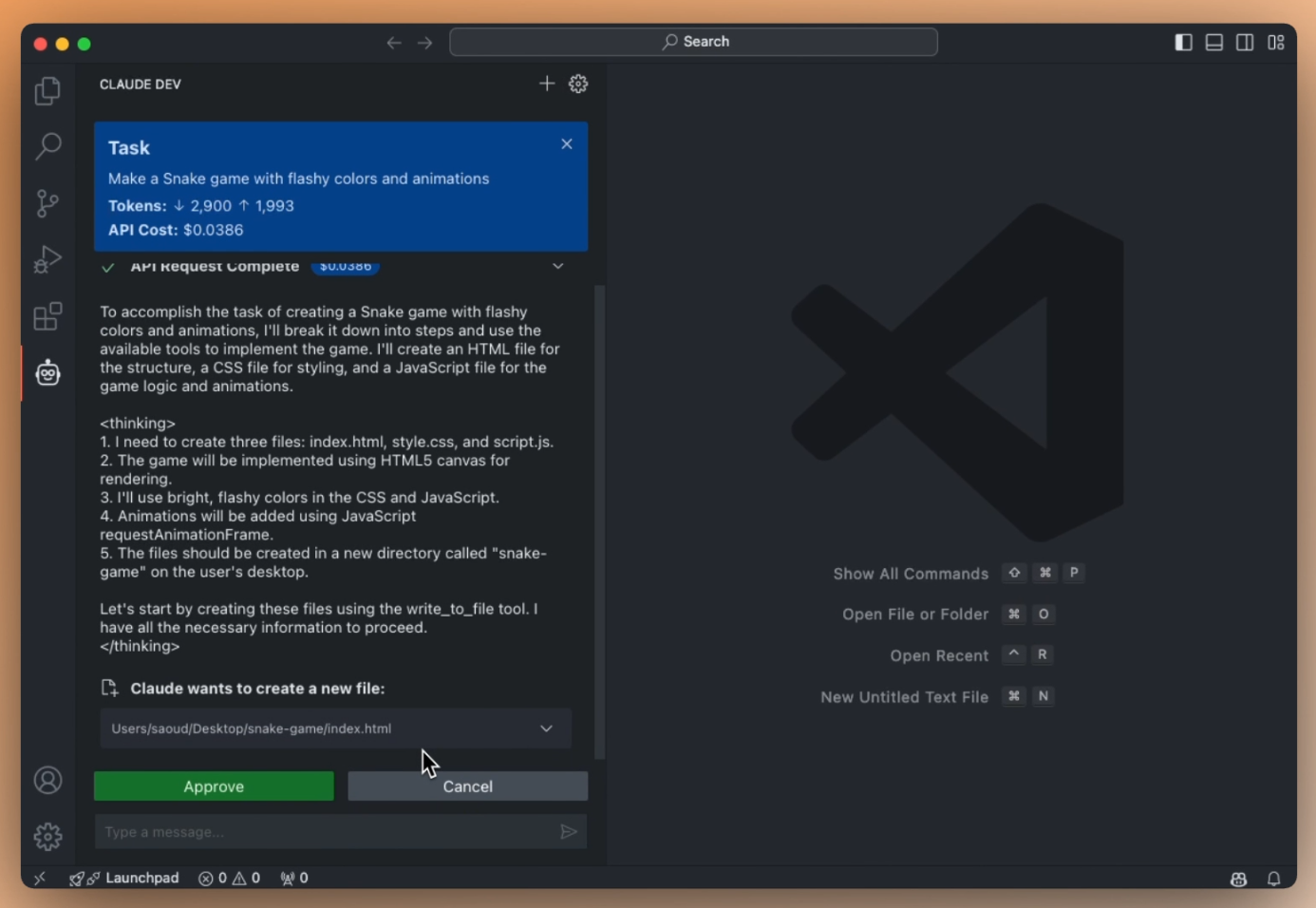Collapse the API Request Complete section
This screenshot has height=908, width=1316.
pos(558,266)
